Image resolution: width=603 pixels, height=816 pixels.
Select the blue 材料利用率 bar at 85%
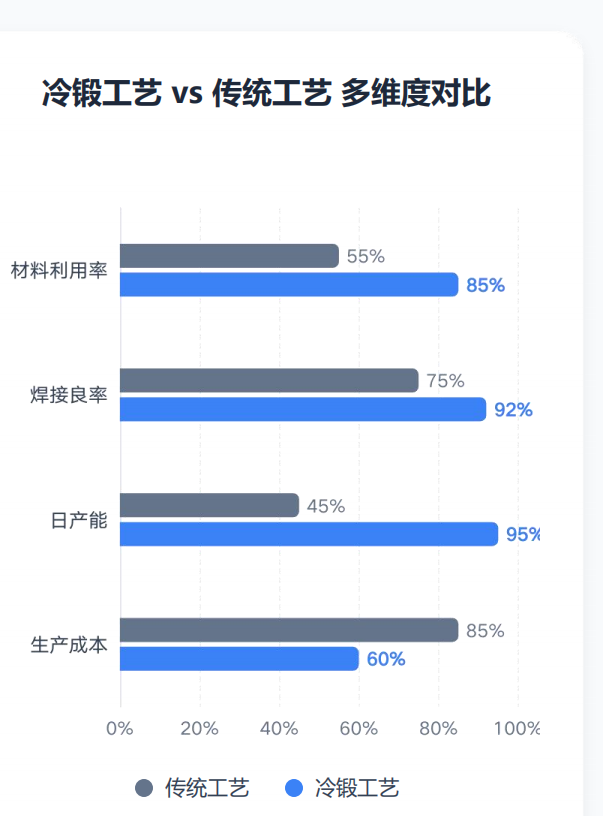[x=289, y=285]
